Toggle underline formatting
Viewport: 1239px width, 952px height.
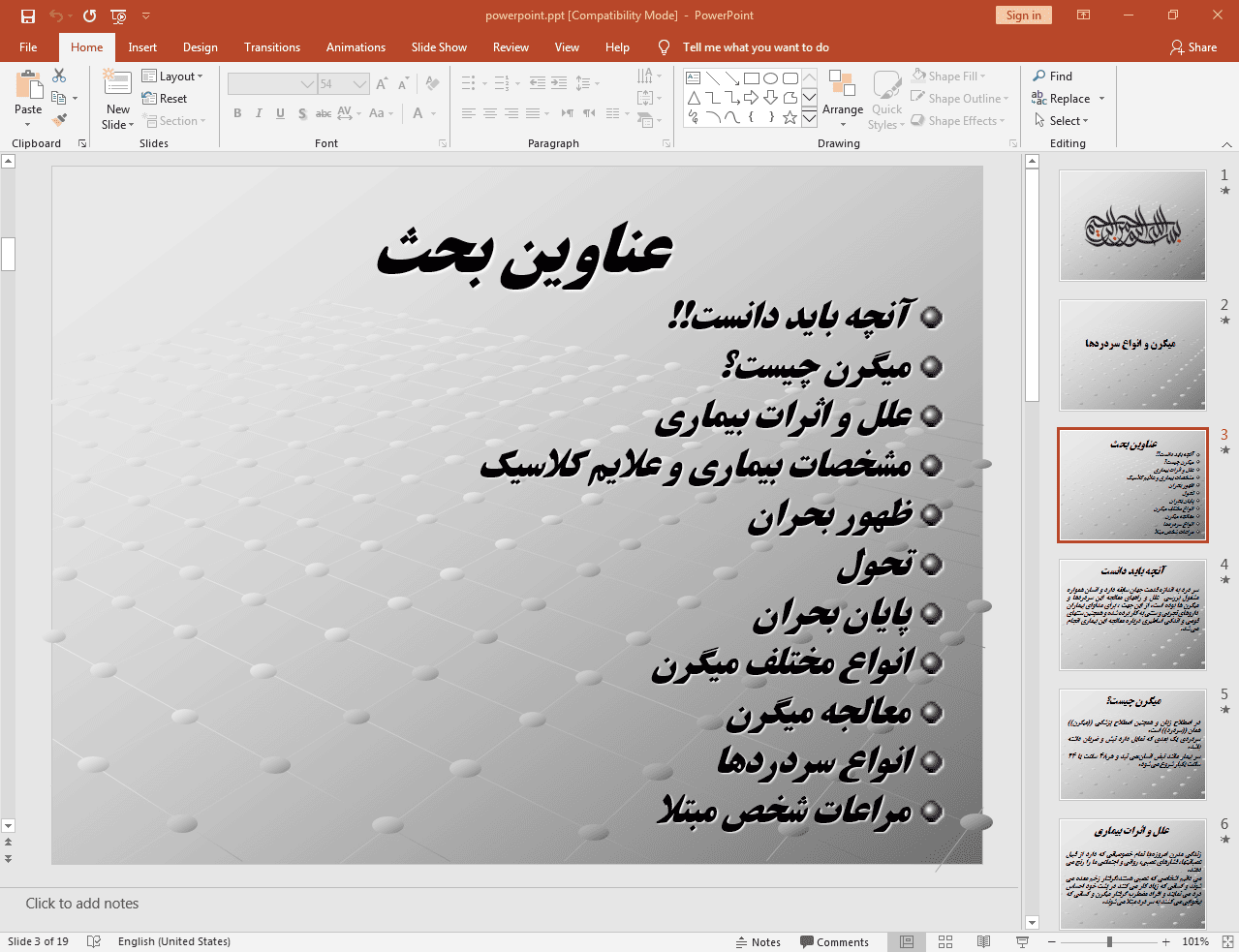pyautogui.click(x=279, y=113)
